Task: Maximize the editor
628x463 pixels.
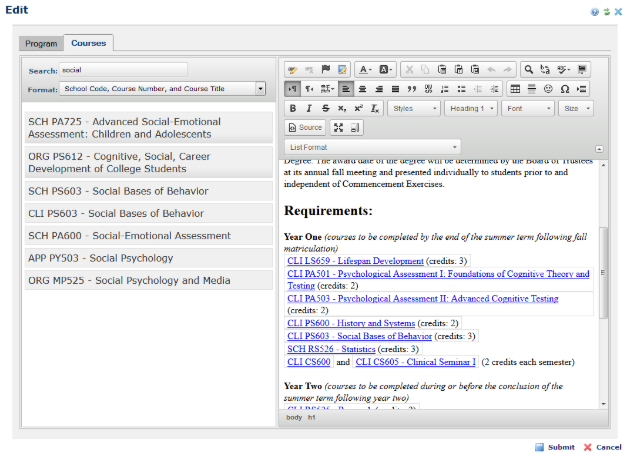Action: [x=338, y=127]
